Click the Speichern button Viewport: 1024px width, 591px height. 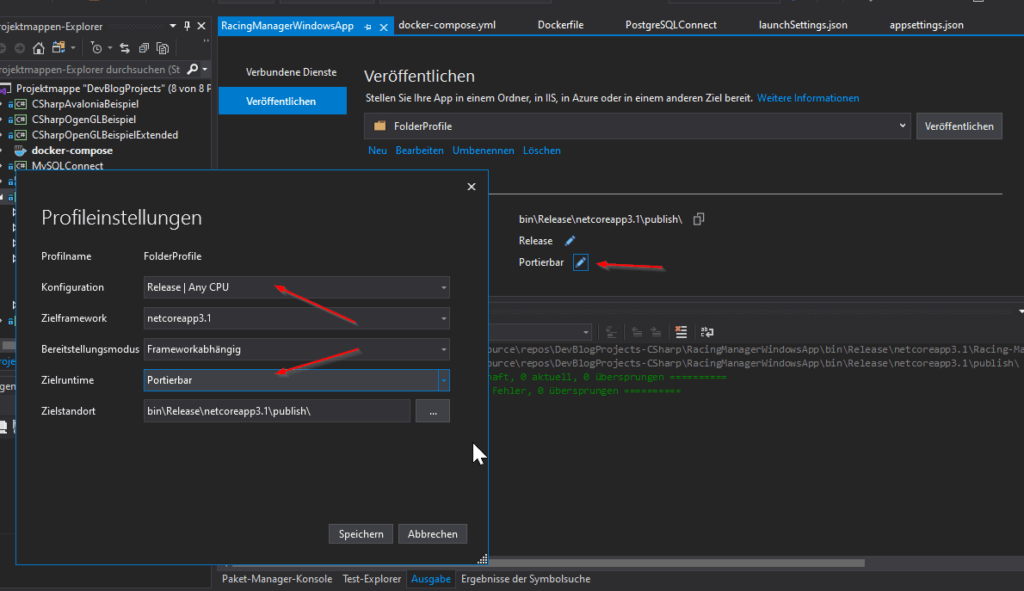click(x=360, y=533)
